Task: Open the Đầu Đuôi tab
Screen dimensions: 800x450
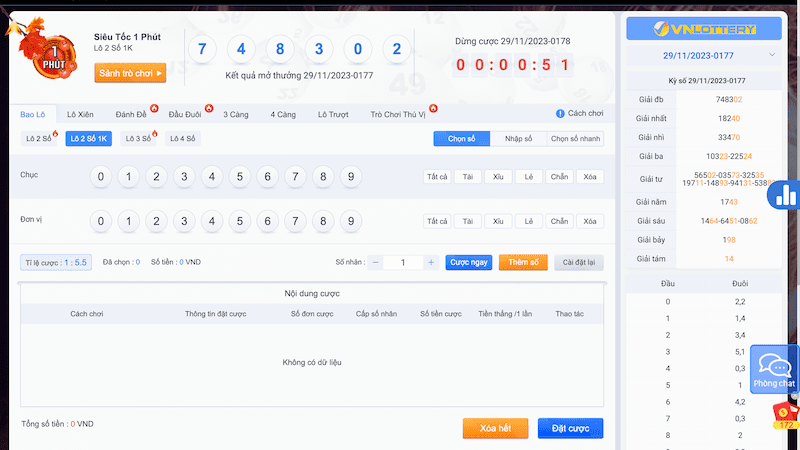Action: (185, 115)
